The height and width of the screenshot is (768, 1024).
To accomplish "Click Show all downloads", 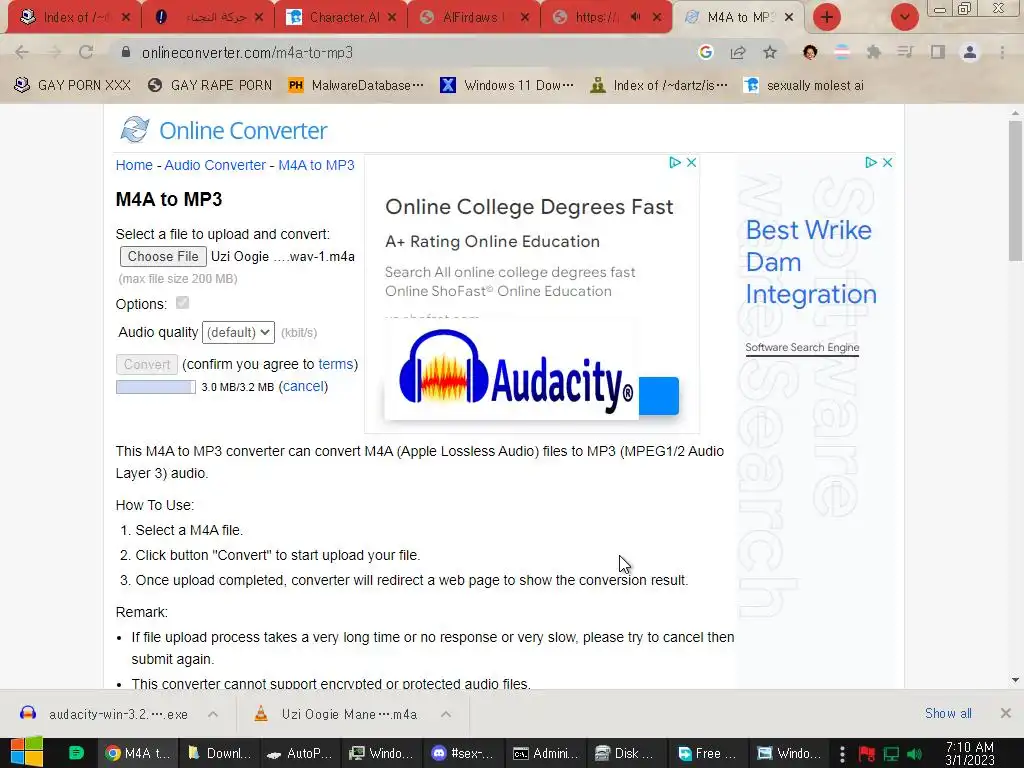I will [x=948, y=713].
